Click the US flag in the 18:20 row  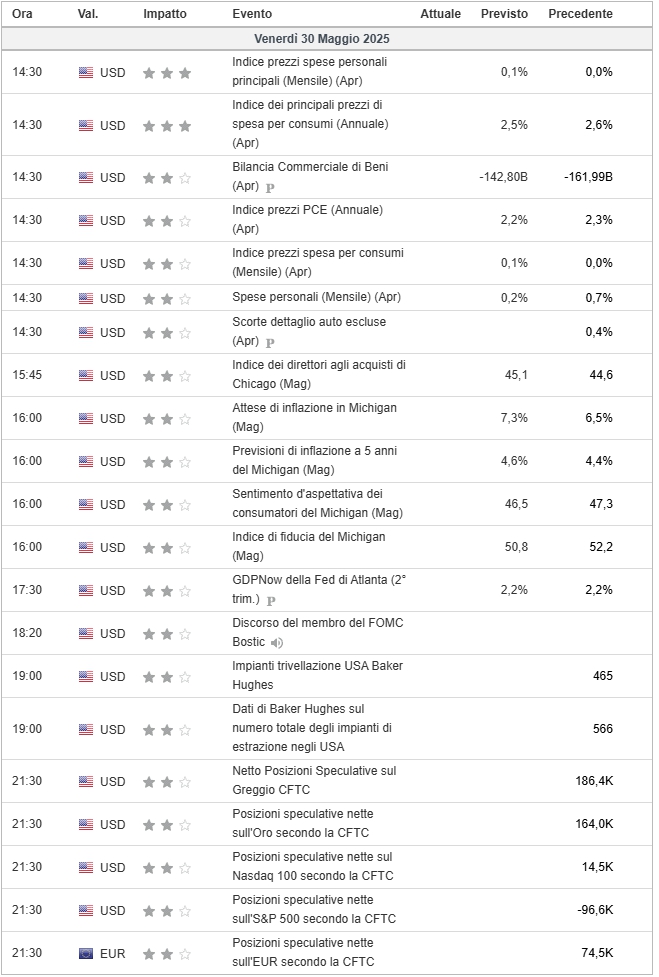coord(86,633)
